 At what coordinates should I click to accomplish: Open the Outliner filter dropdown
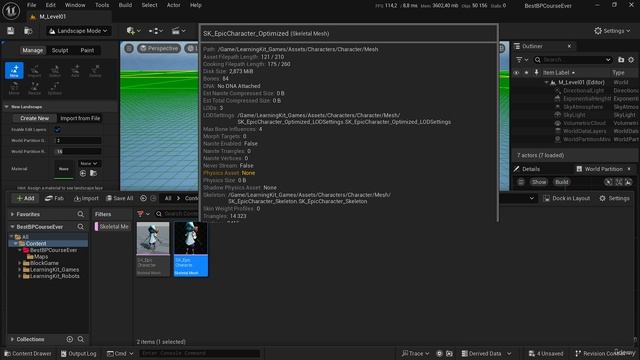click(x=522, y=60)
